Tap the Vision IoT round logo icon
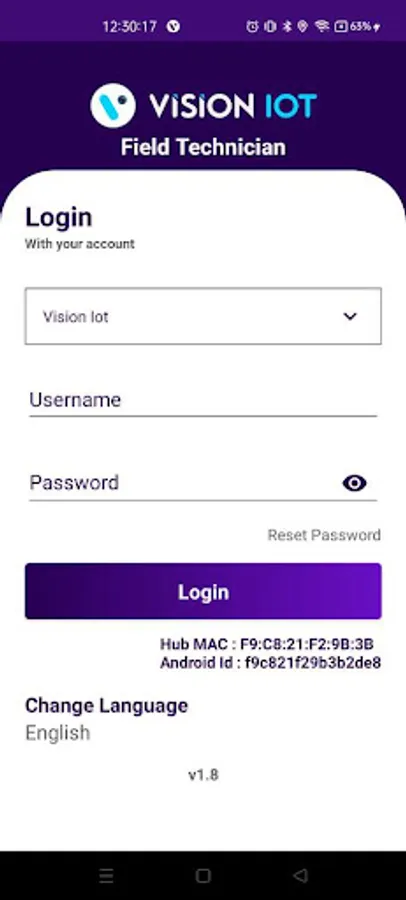 coord(113,106)
